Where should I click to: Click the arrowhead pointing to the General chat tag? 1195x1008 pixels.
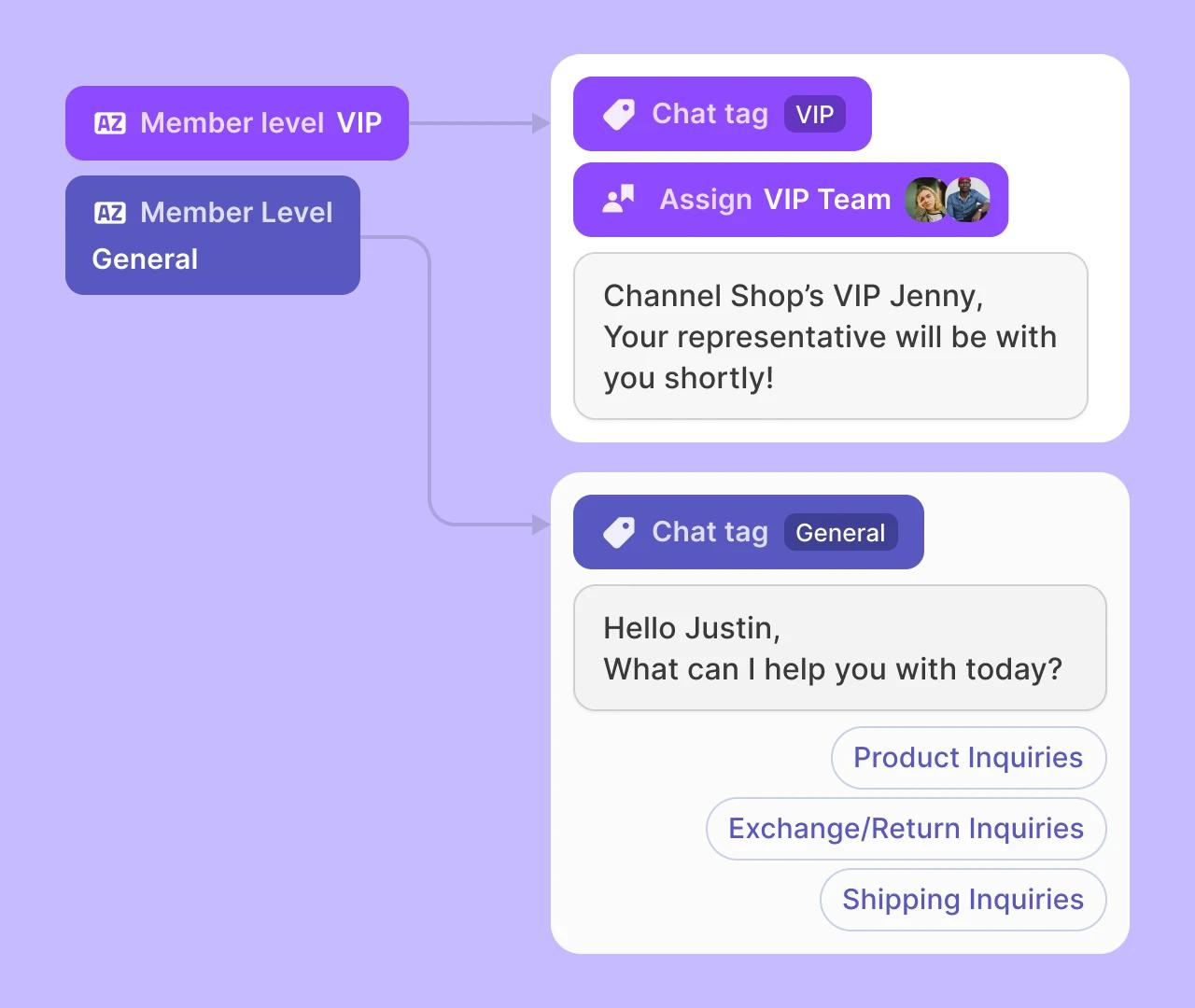541,525
